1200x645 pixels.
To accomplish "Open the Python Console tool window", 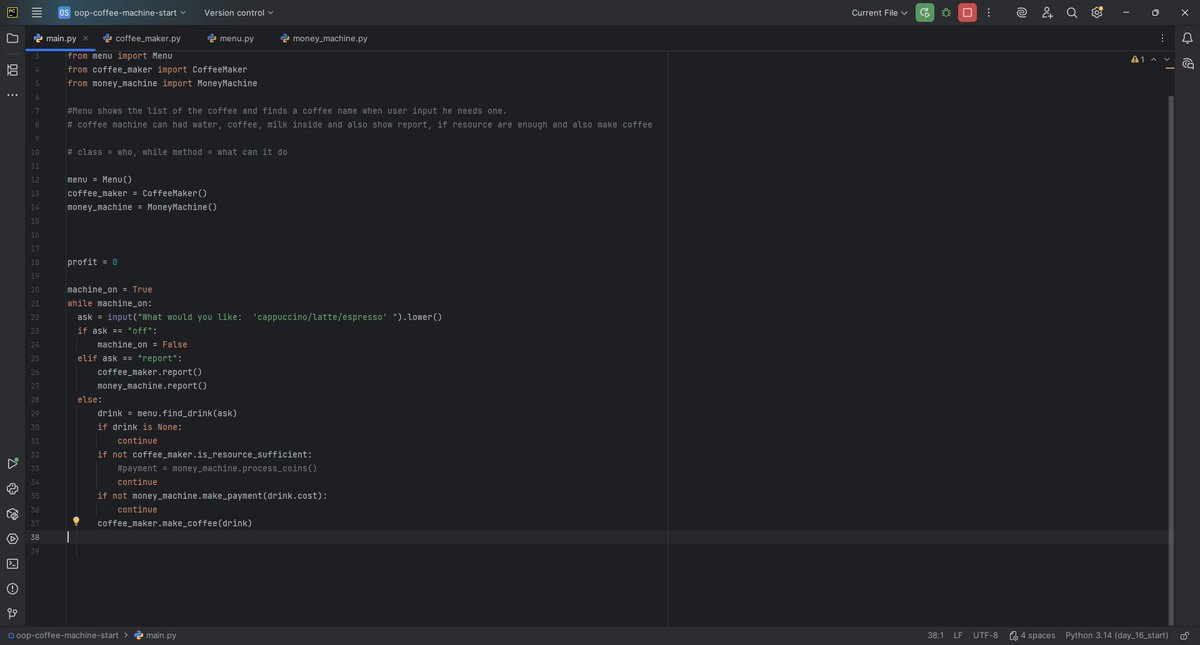I will click(x=12, y=489).
